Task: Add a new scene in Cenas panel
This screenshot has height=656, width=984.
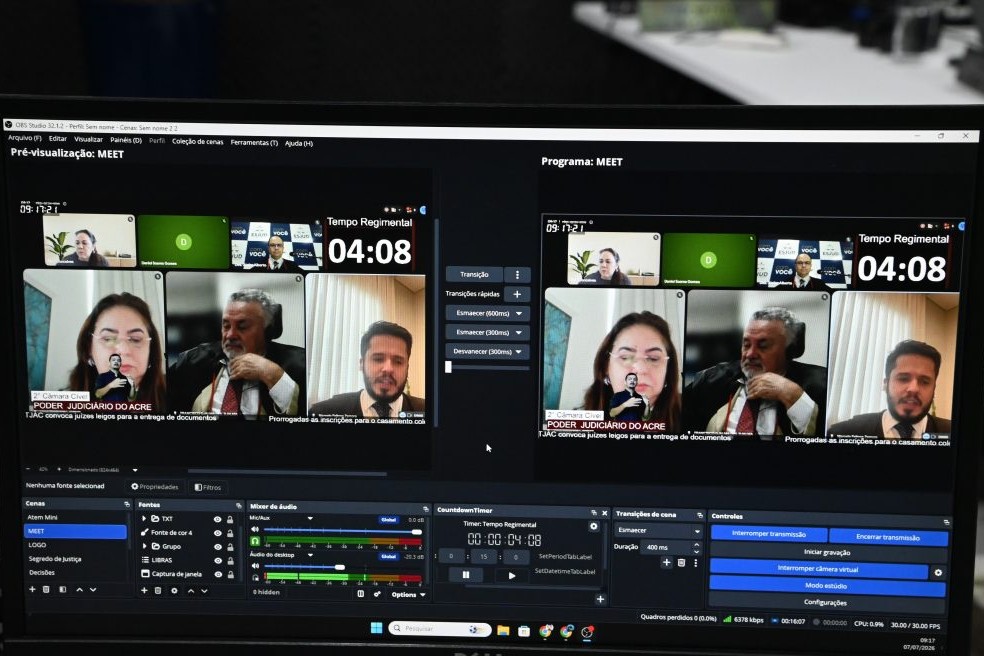Action: tap(32, 589)
